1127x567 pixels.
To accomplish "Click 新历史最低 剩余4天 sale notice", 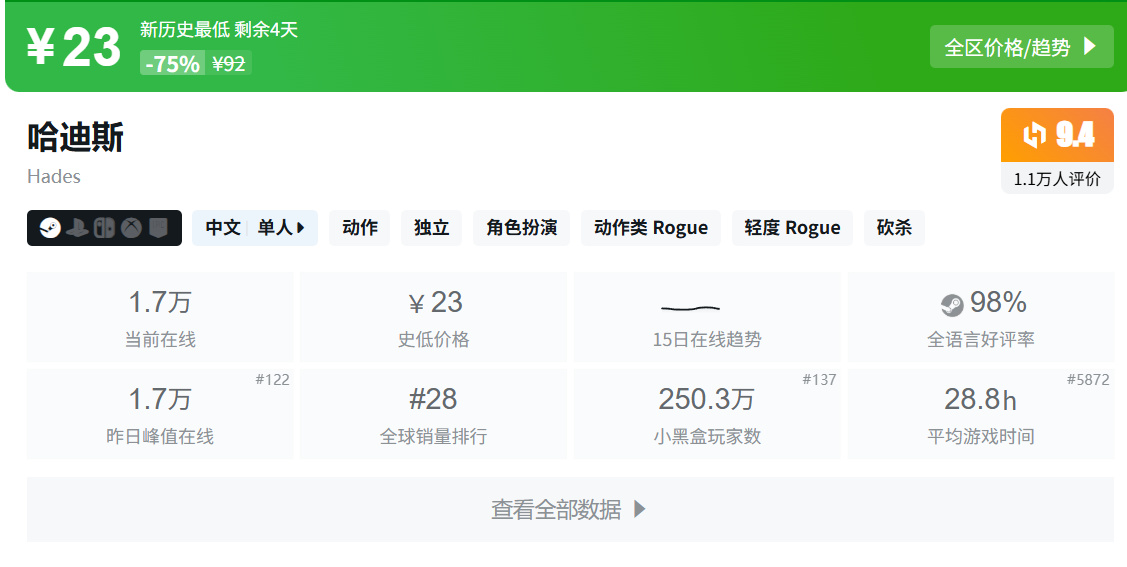I will (218, 29).
